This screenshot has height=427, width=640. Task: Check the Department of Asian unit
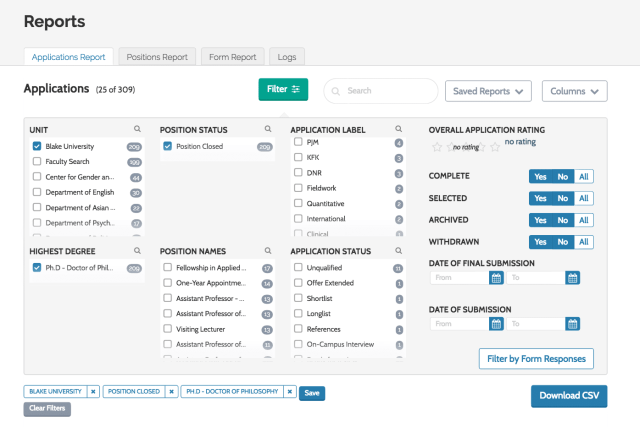point(37,207)
